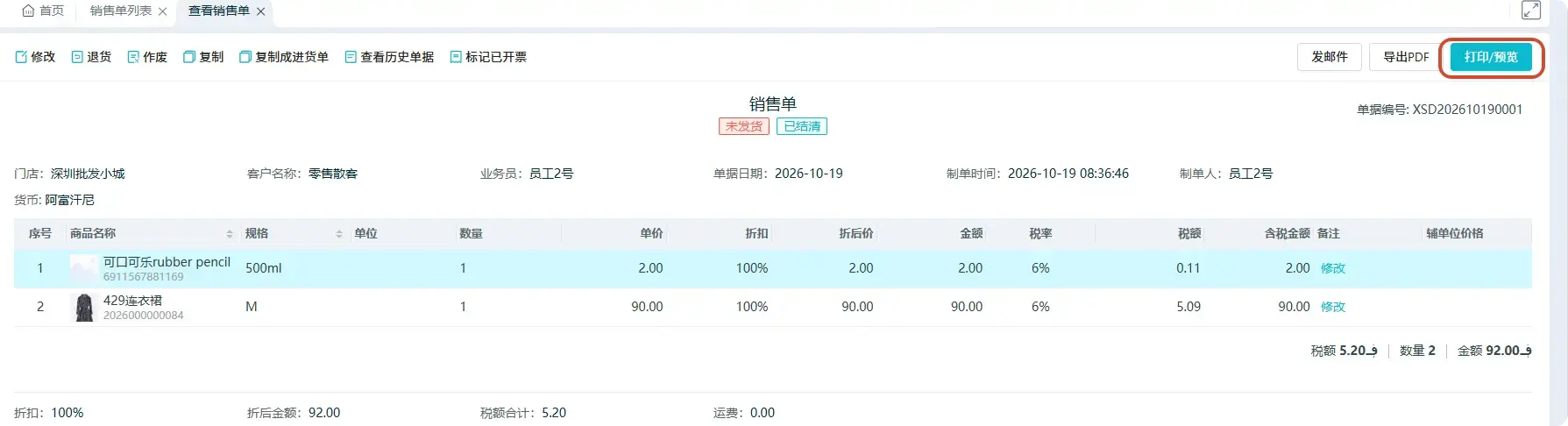Click 复制 to duplicate the order
Screen dimensions: 1568x426
[x=203, y=57]
